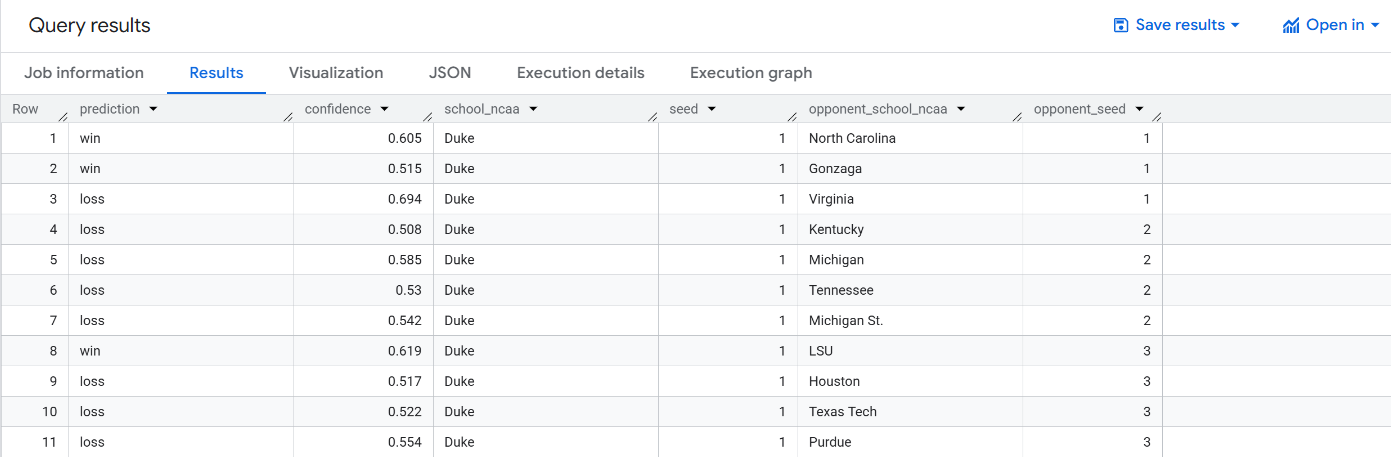Click confidence value 0.619
The width and height of the screenshot is (1391, 457).
tap(405, 351)
